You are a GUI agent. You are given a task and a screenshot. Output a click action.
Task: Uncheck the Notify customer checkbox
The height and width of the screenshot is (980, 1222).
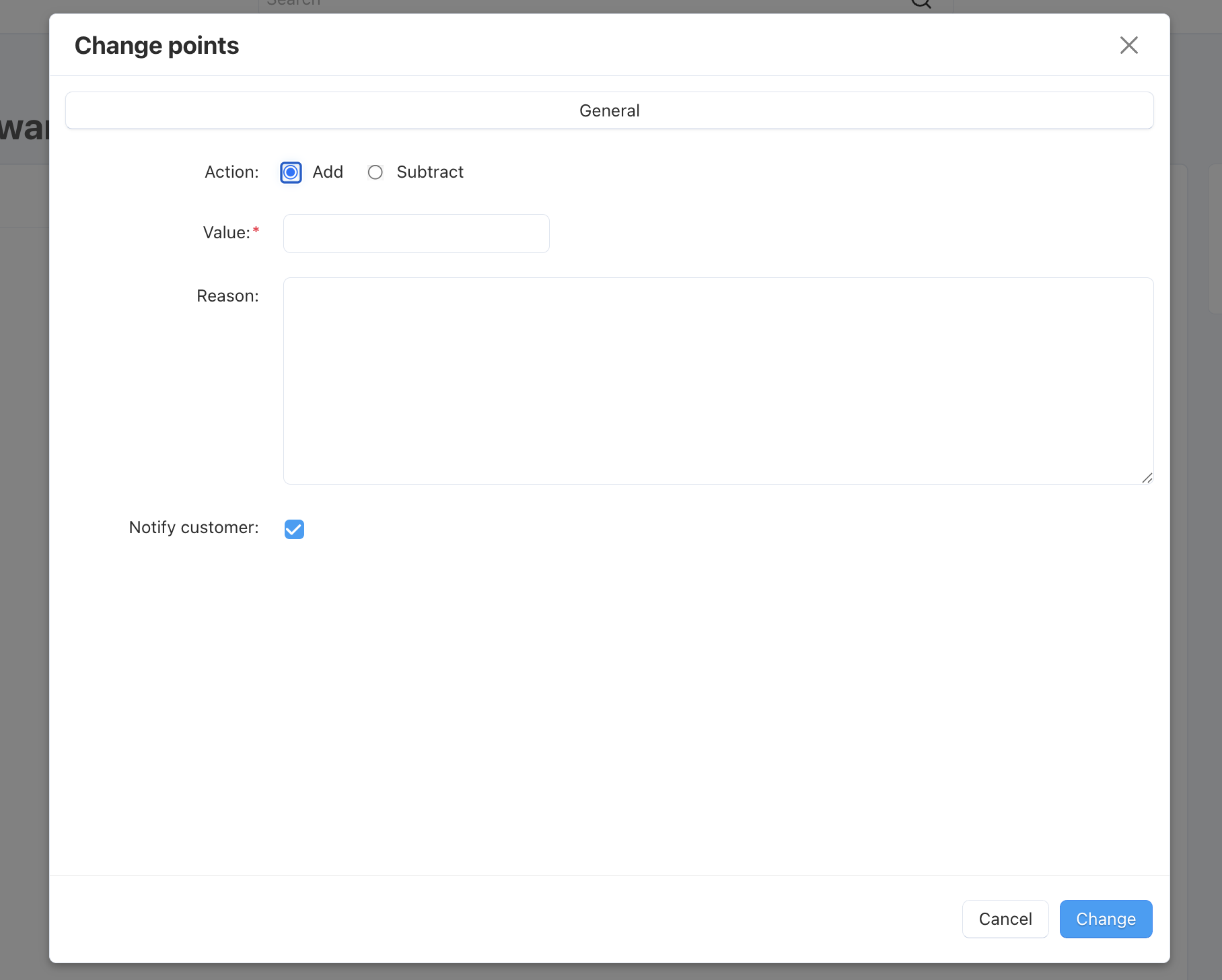point(294,529)
